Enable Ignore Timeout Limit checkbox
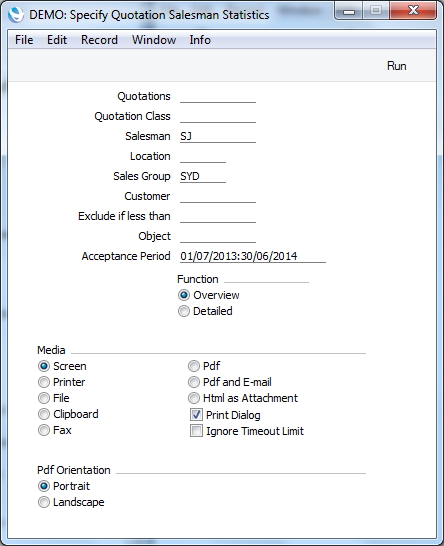This screenshot has width=444, height=546. [196, 431]
